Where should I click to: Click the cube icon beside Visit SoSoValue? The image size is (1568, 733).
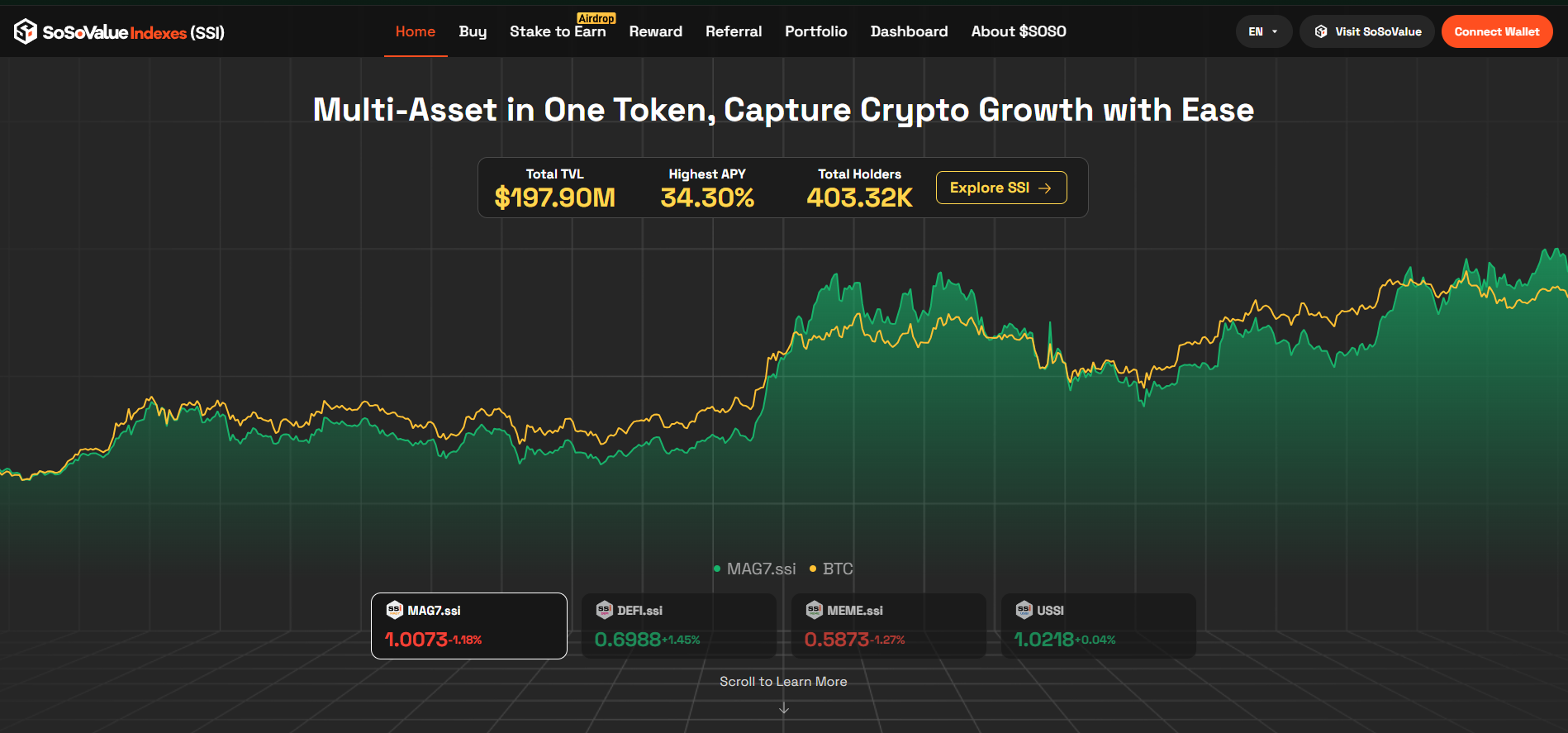click(1321, 31)
